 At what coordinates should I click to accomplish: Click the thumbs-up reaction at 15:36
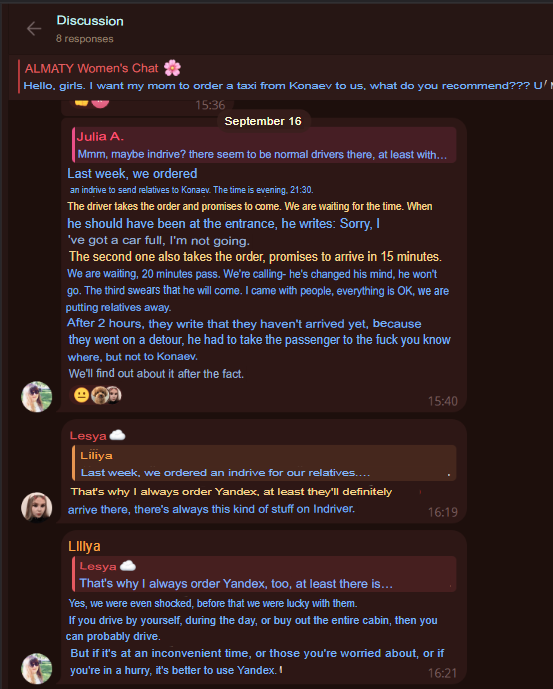82,103
